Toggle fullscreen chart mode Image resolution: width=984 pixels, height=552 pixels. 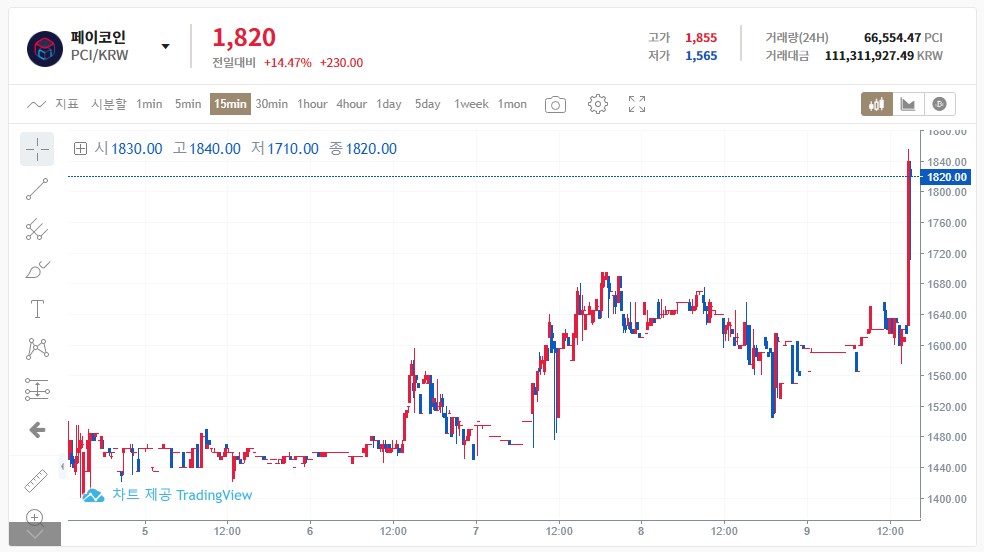tap(637, 104)
